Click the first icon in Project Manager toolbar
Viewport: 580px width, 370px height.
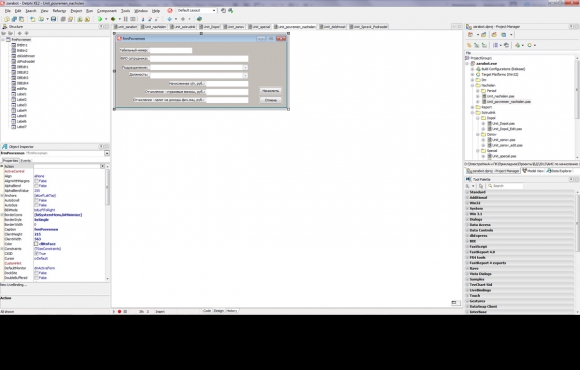tap(471, 34)
